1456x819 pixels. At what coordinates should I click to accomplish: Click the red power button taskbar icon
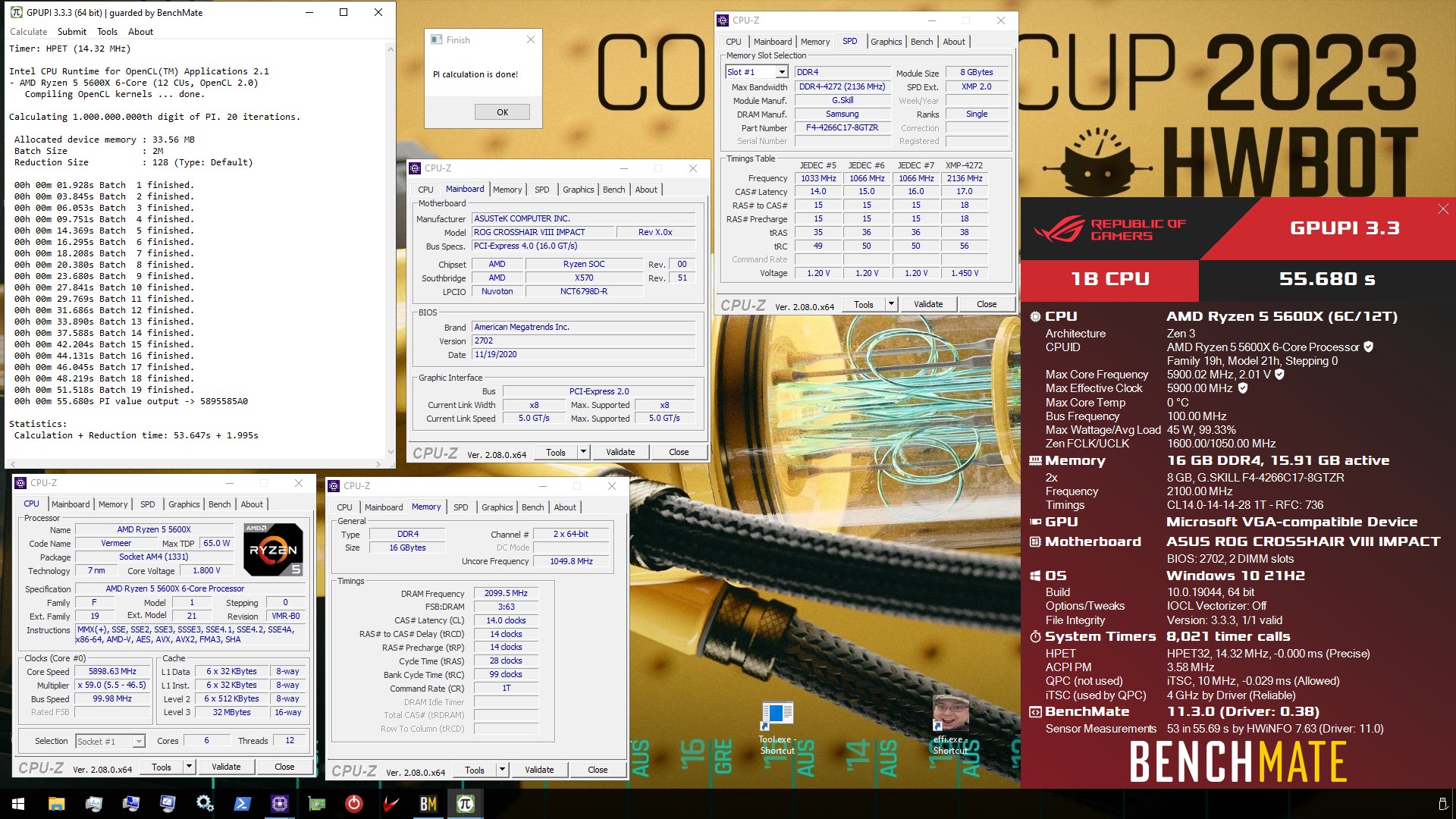click(x=353, y=804)
